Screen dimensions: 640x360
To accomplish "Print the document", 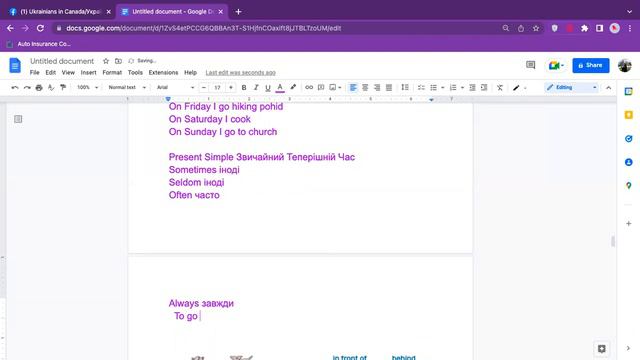I will click(39, 87).
